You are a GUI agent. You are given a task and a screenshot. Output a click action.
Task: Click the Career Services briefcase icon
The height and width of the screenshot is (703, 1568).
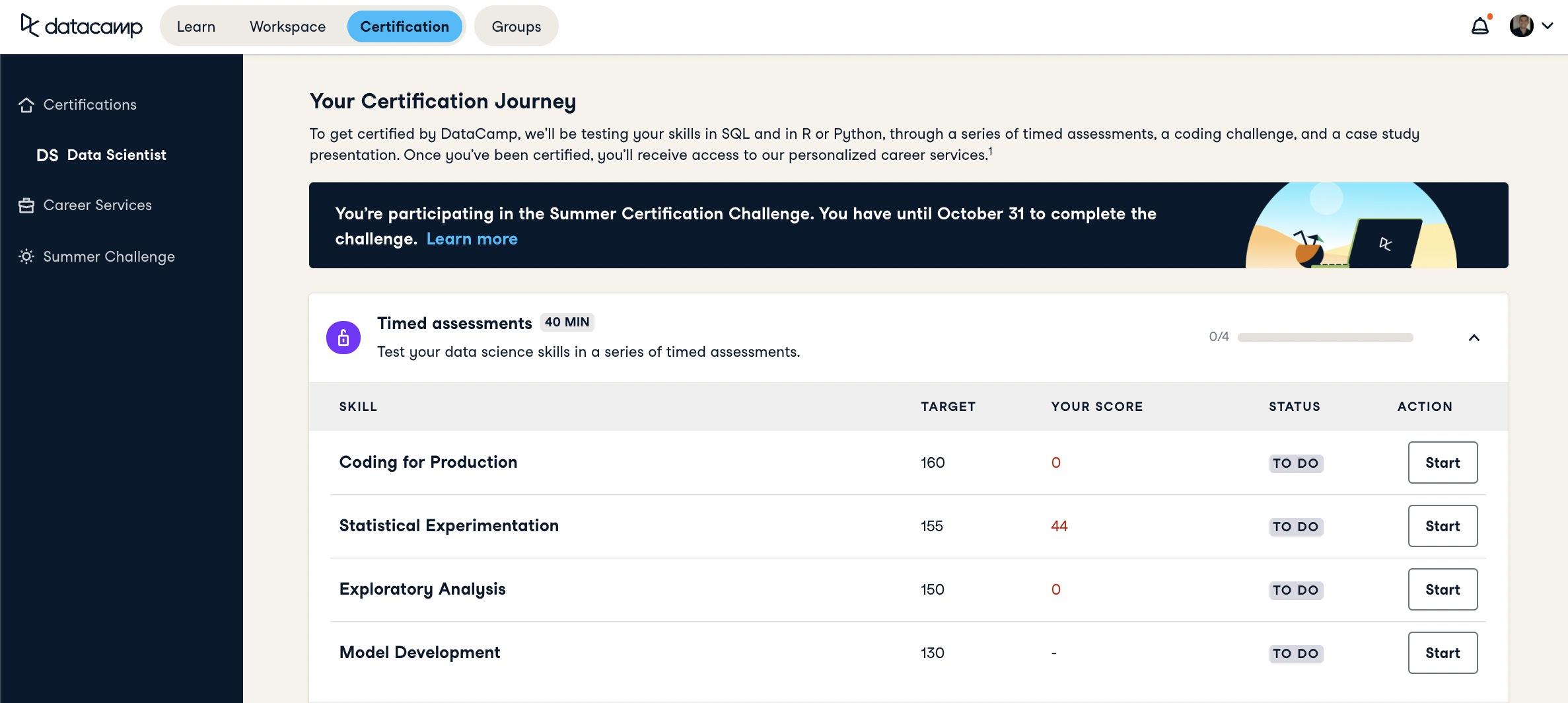click(26, 205)
